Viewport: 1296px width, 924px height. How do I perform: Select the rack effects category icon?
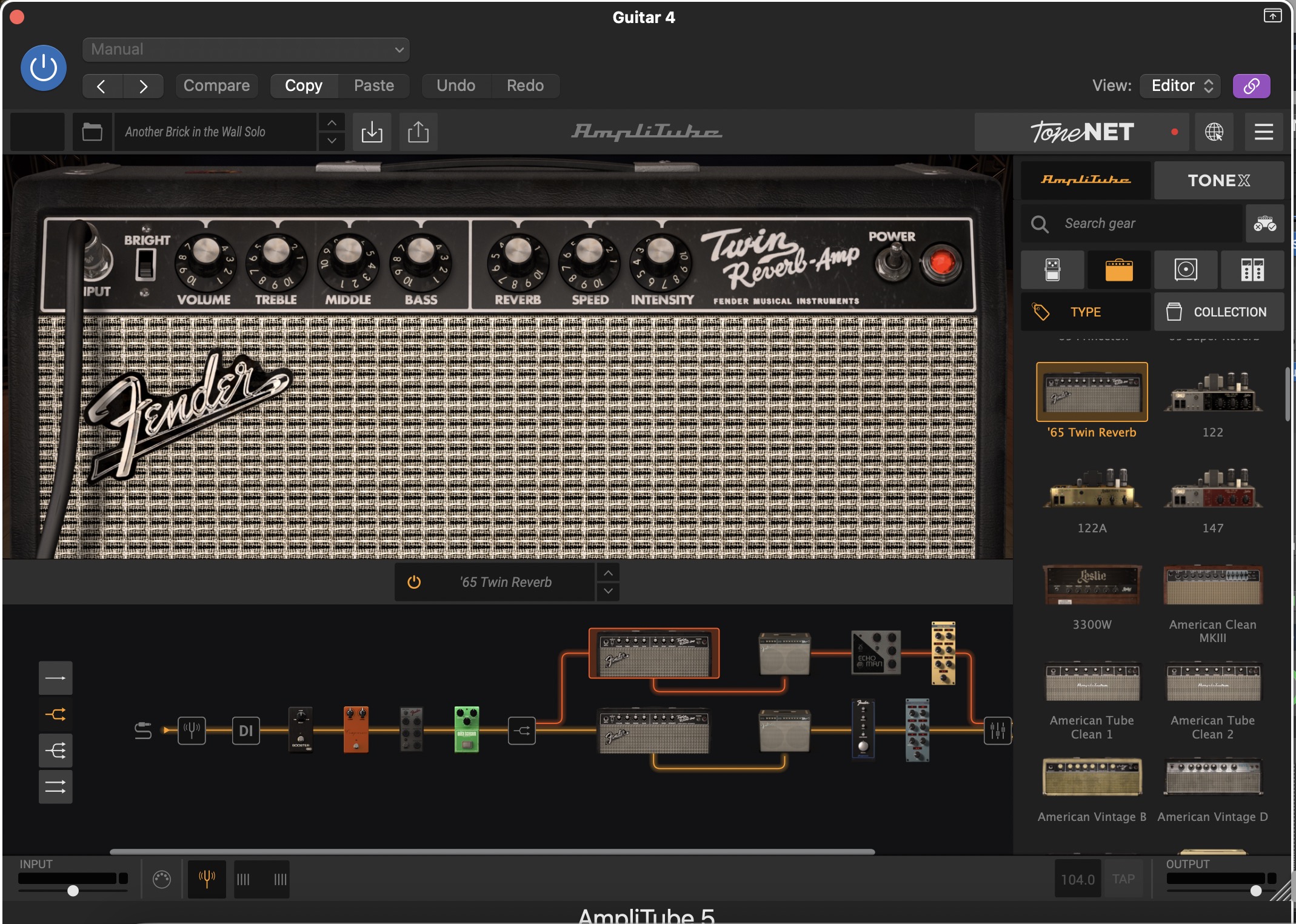[x=1252, y=270]
